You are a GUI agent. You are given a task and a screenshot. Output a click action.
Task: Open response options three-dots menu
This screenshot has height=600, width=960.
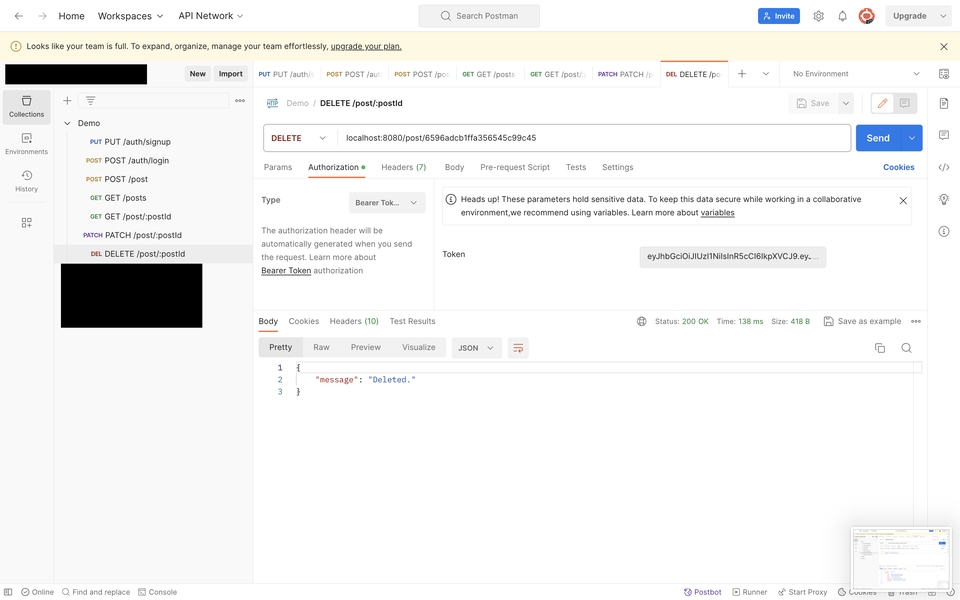[x=916, y=321]
